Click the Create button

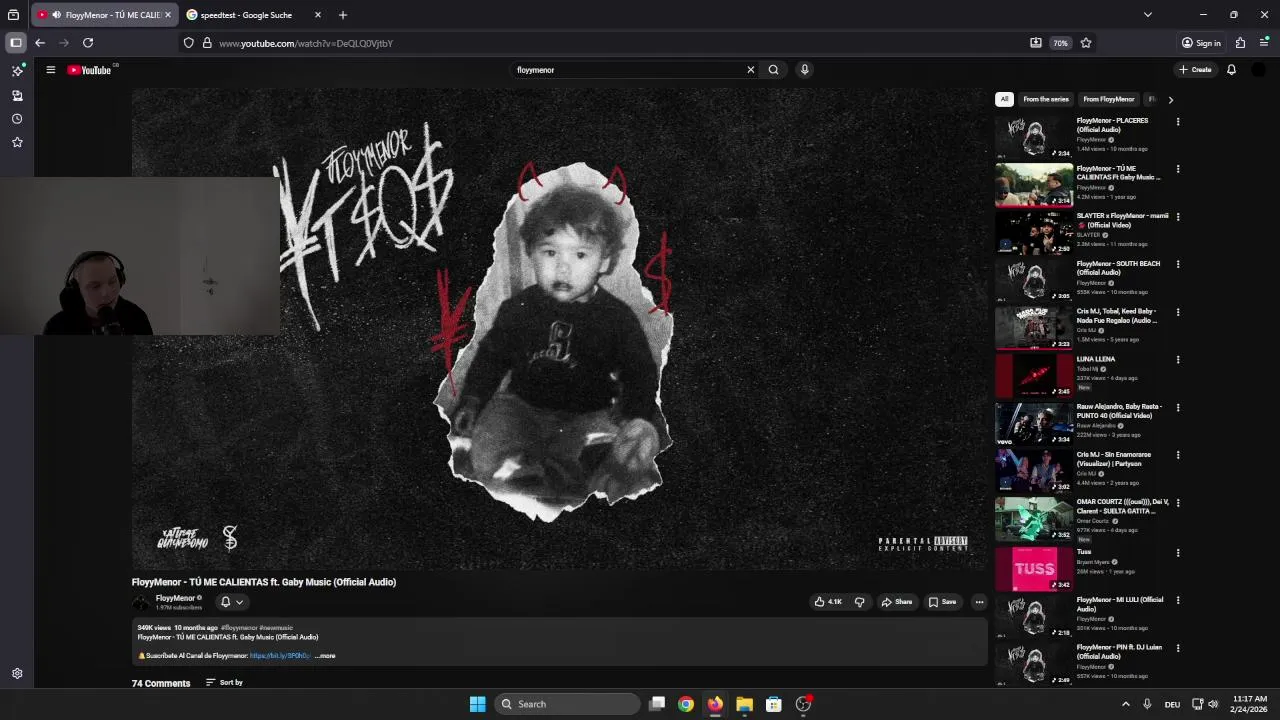(x=1195, y=70)
